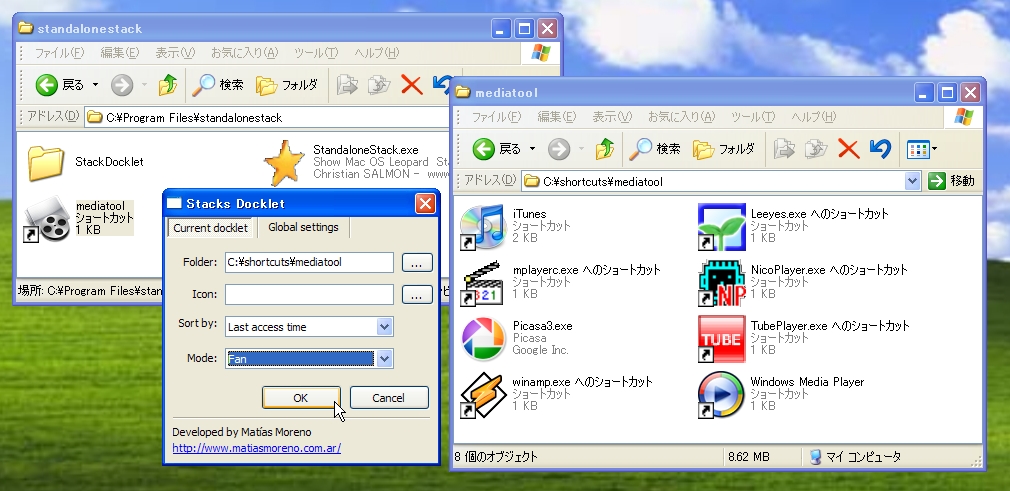Switch to Global settings tab
The width and height of the screenshot is (1010, 491).
pyautogui.click(x=303, y=227)
